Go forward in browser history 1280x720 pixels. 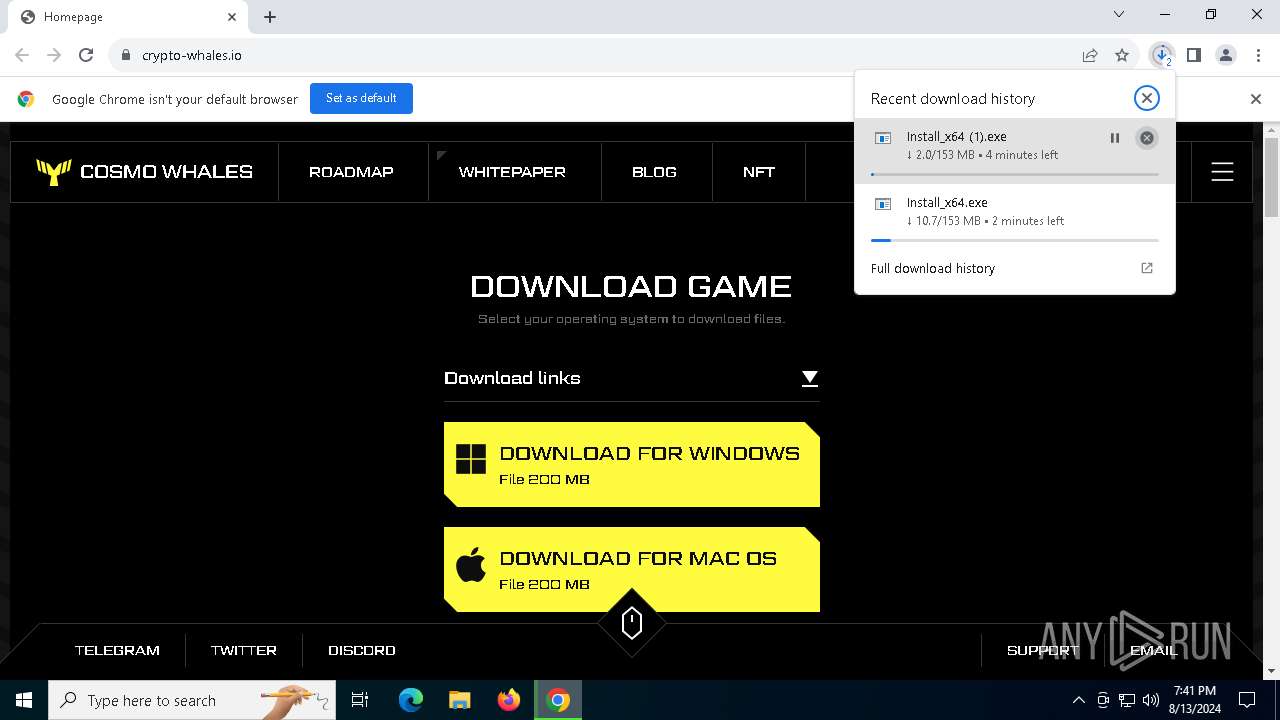[54, 55]
